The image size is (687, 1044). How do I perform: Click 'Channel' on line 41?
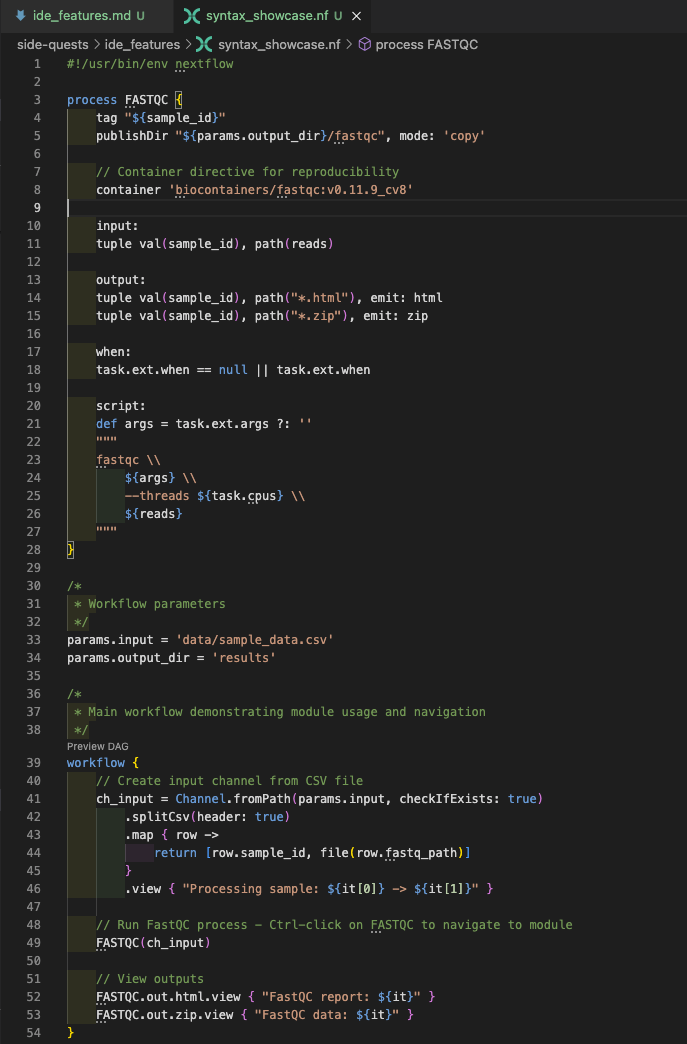point(200,799)
